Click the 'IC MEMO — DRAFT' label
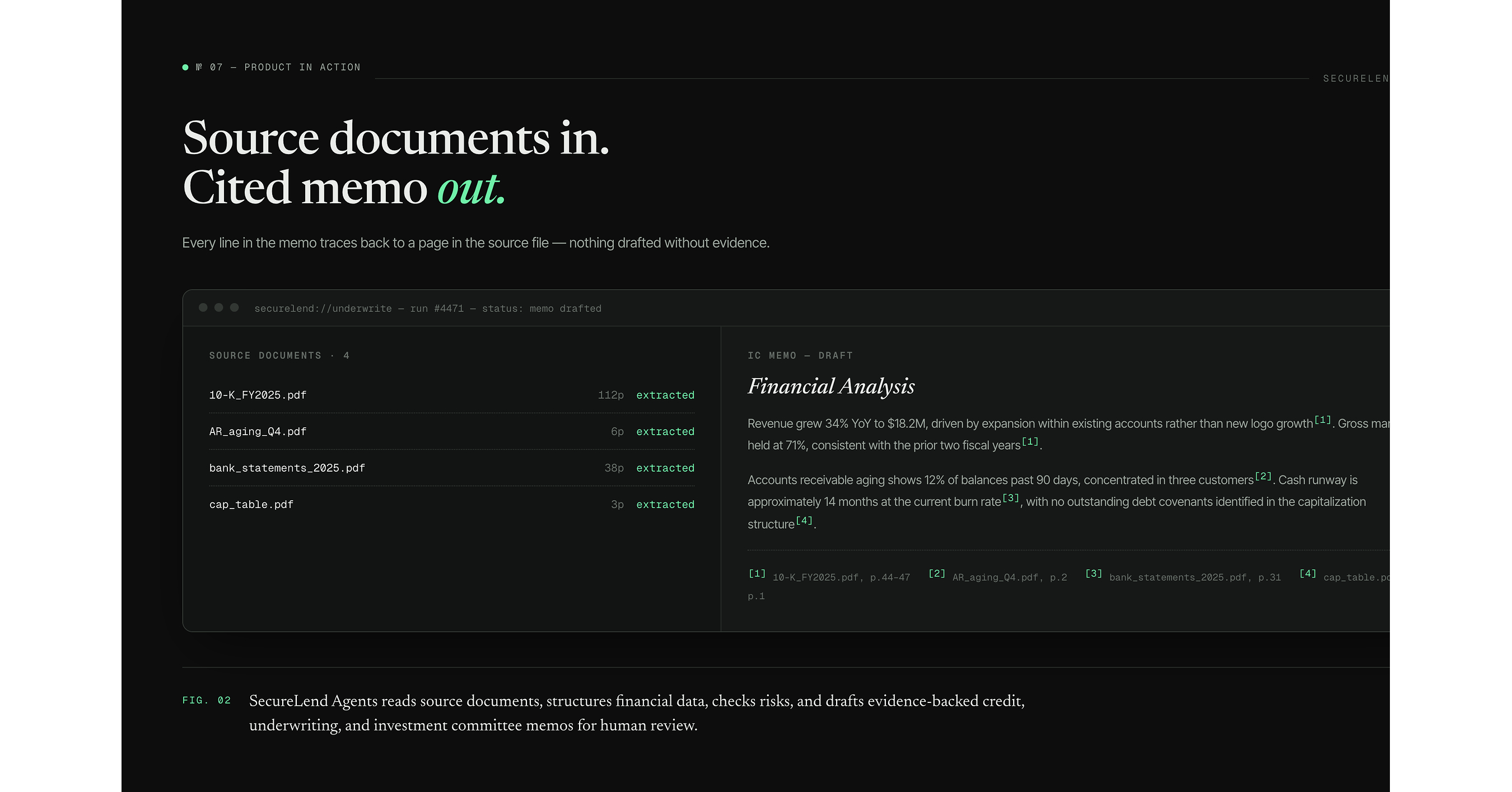1512x792 pixels. click(x=800, y=356)
